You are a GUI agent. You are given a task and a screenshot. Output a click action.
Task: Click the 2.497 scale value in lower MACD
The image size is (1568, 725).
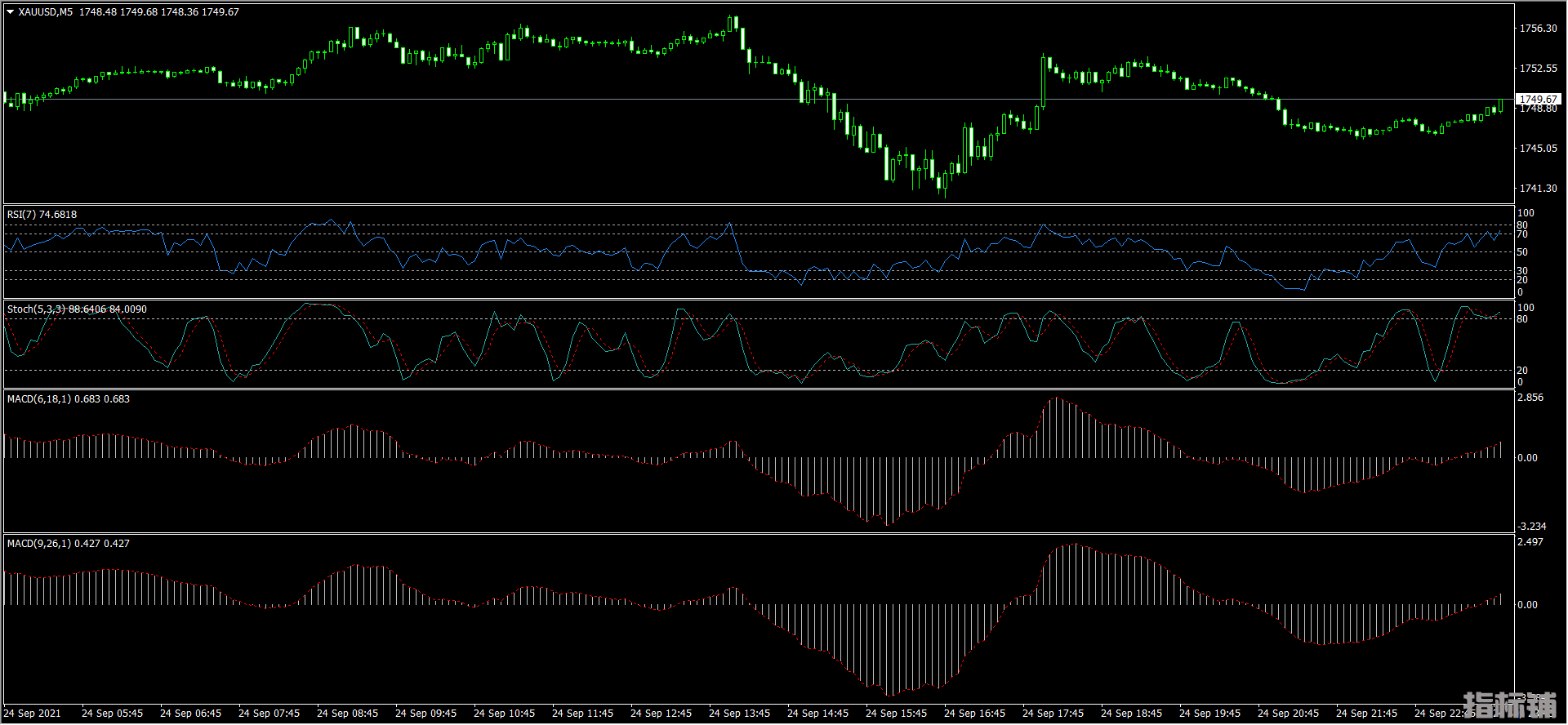point(1530,543)
